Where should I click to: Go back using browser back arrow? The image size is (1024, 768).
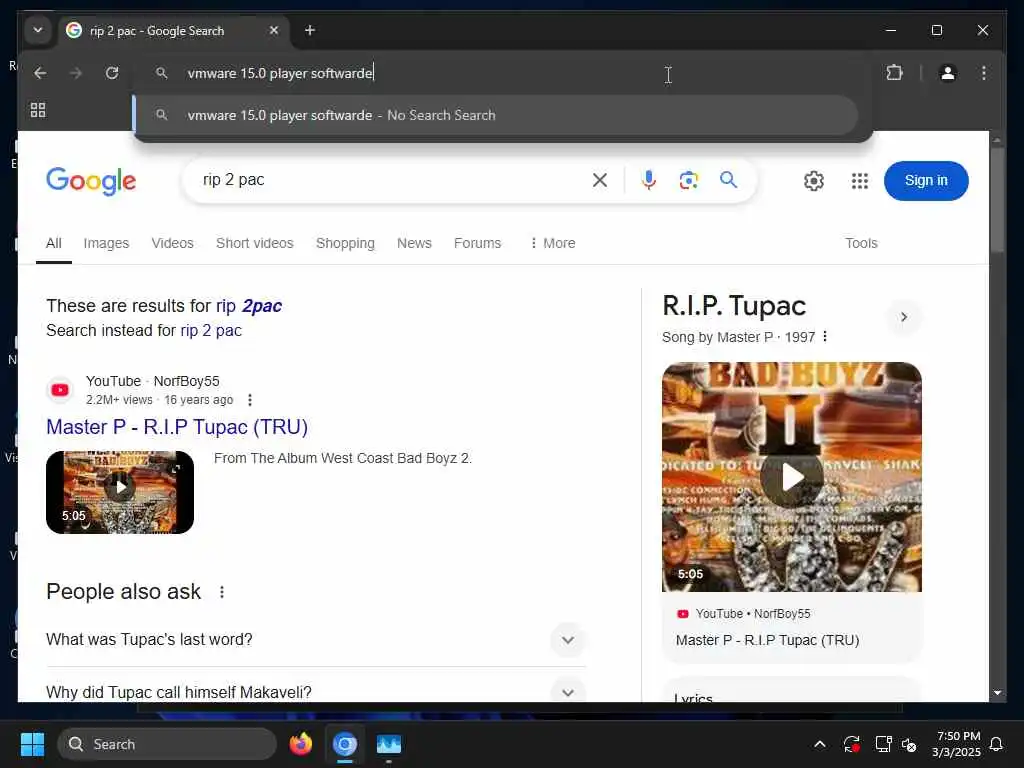click(40, 73)
